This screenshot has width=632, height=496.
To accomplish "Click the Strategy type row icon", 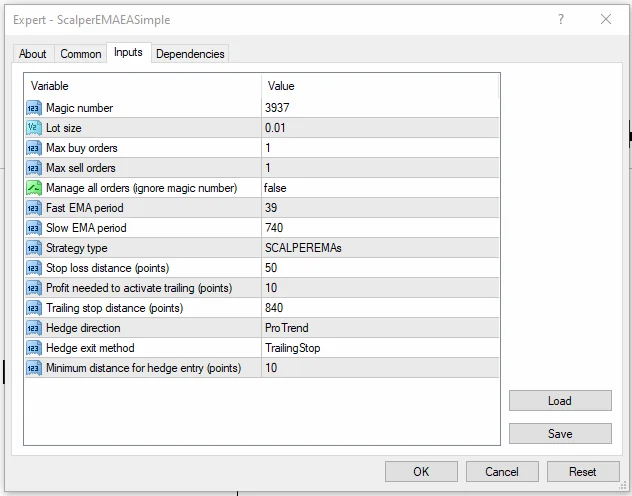I will [x=34, y=248].
